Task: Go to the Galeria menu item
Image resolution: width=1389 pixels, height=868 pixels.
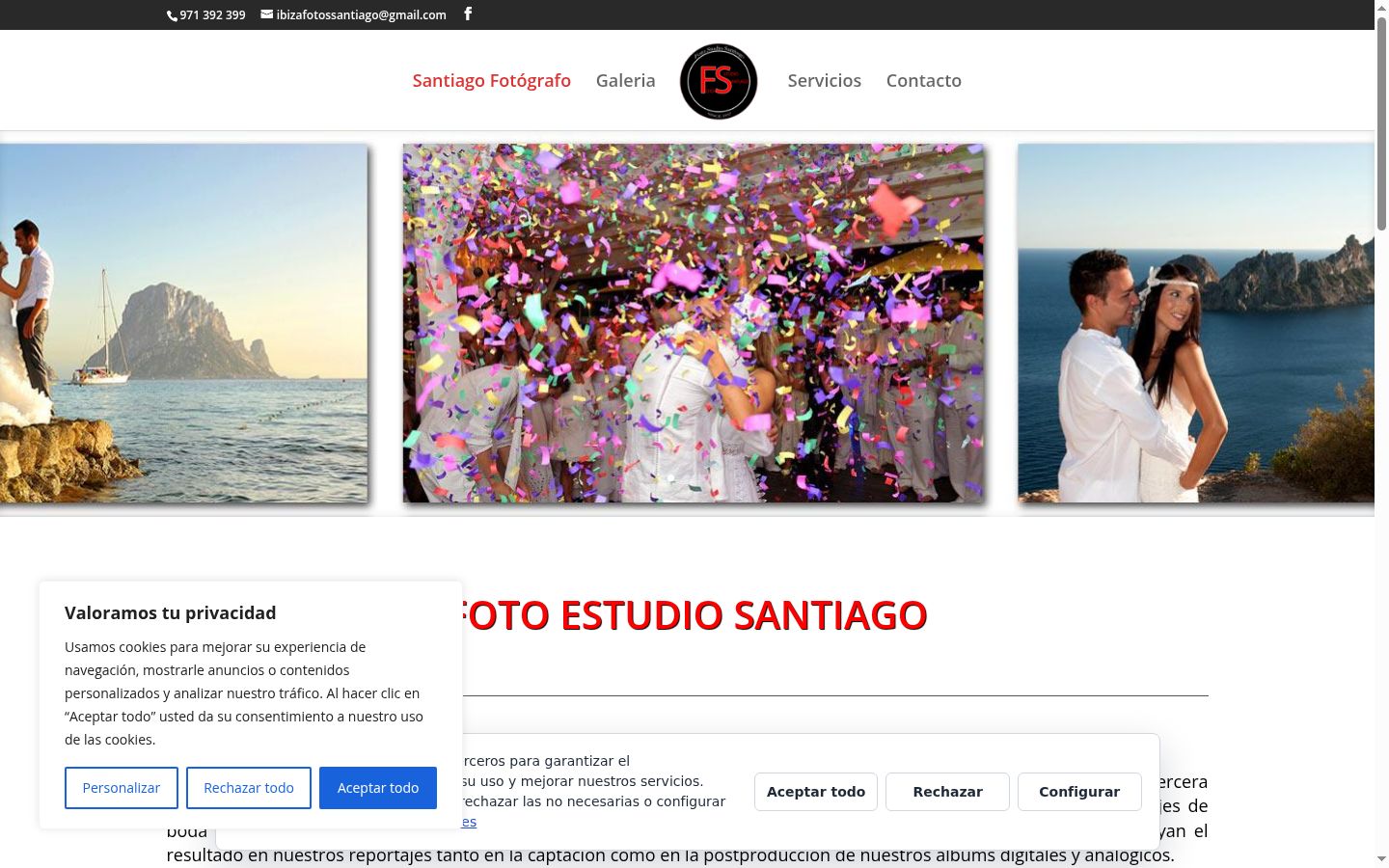Action: [x=625, y=81]
